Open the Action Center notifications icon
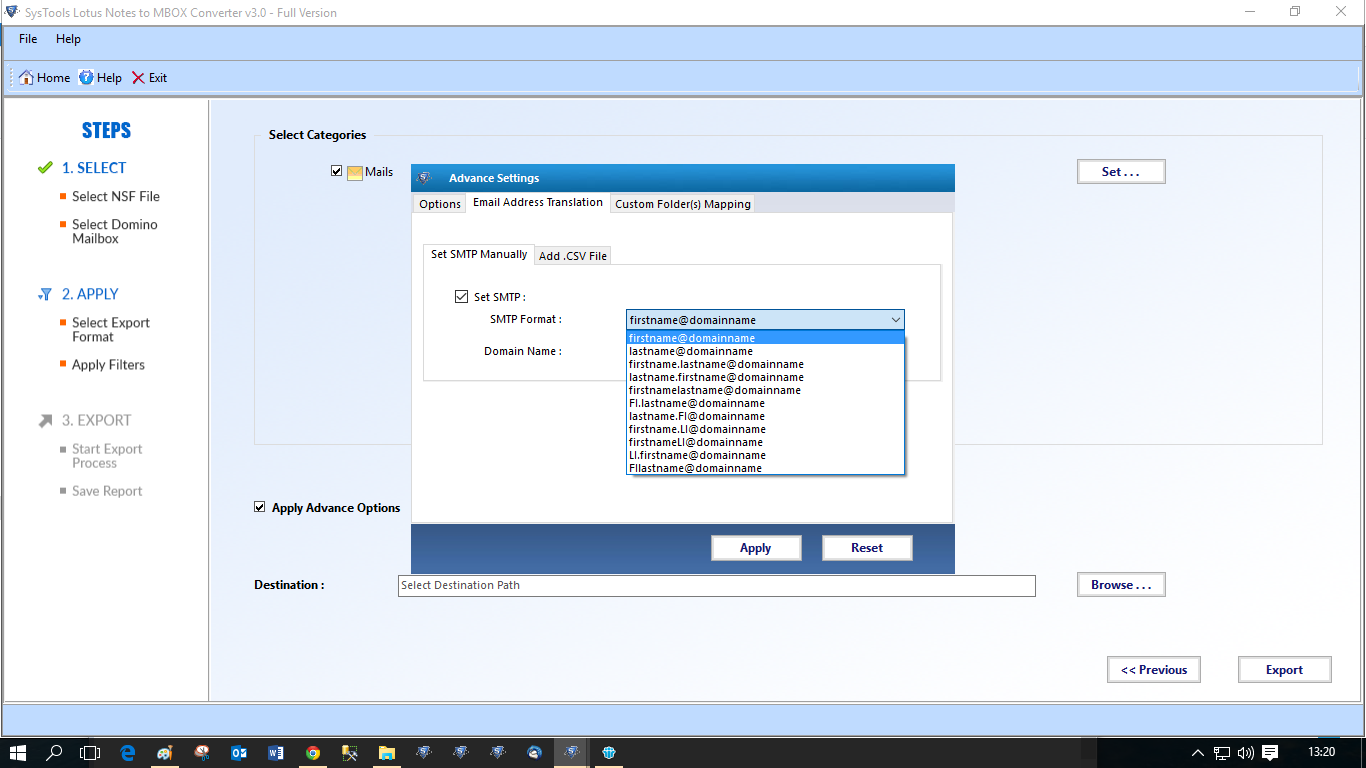 point(1270,753)
